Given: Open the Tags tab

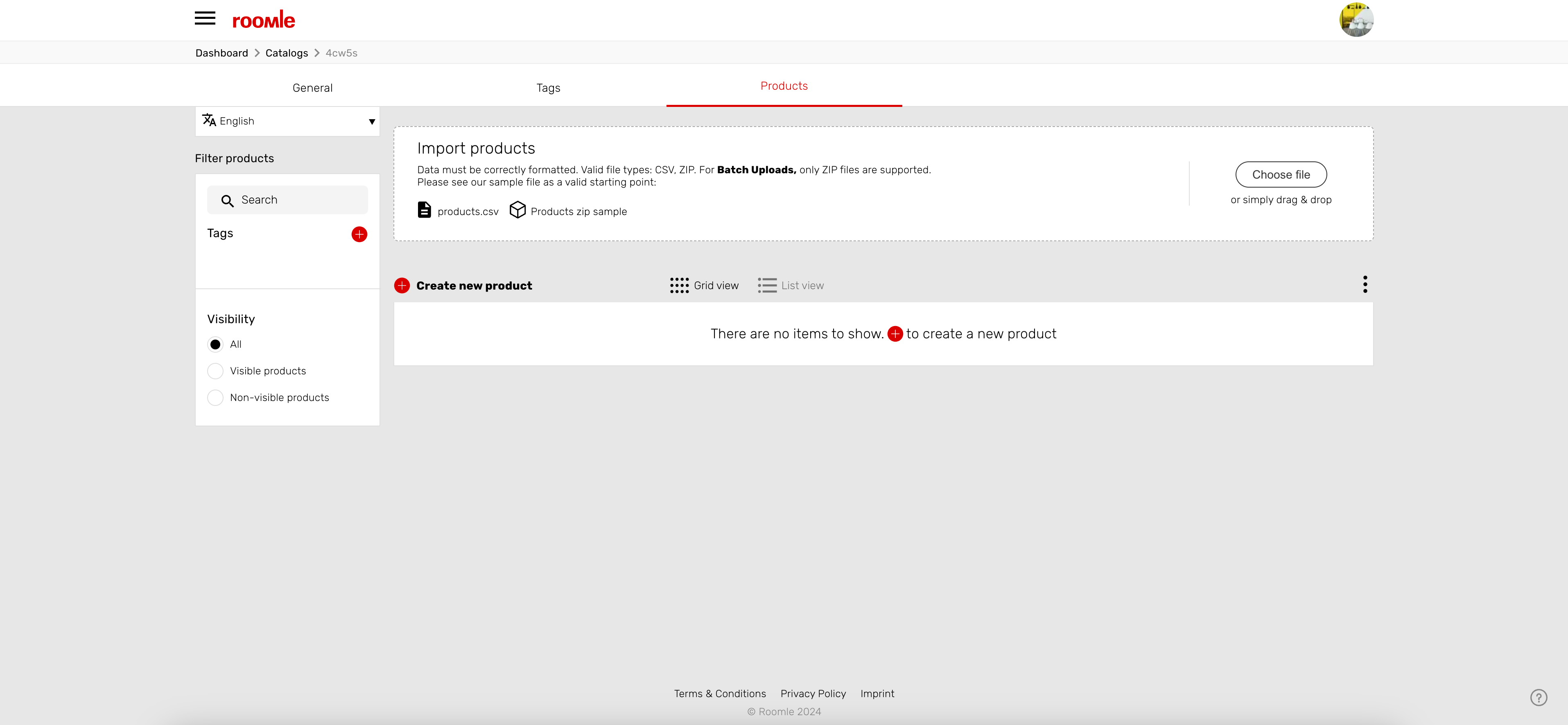Looking at the screenshot, I should point(548,88).
